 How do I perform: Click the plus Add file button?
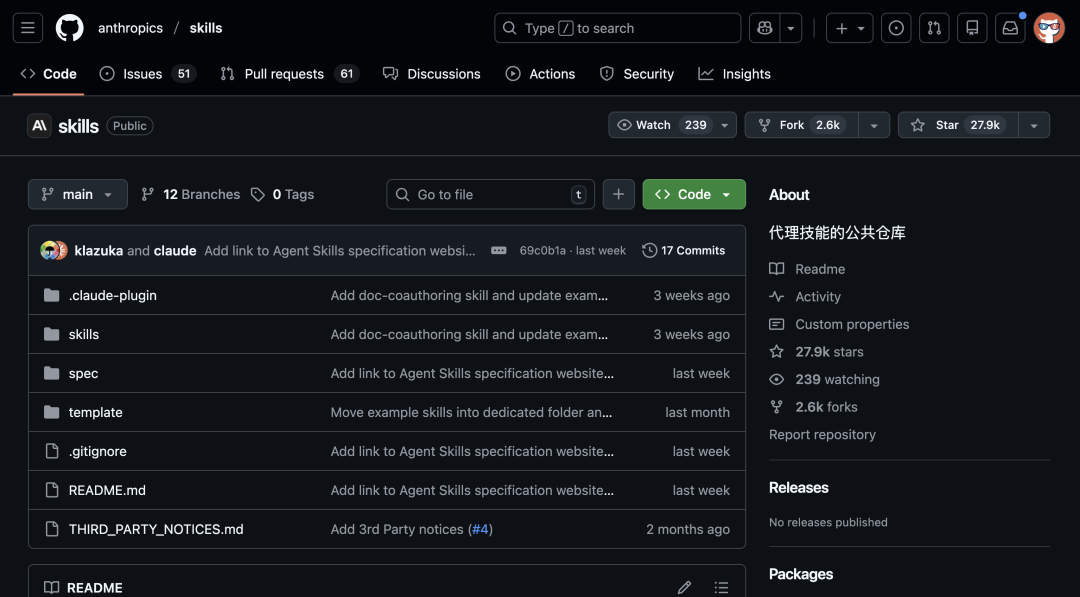pyautogui.click(x=619, y=194)
